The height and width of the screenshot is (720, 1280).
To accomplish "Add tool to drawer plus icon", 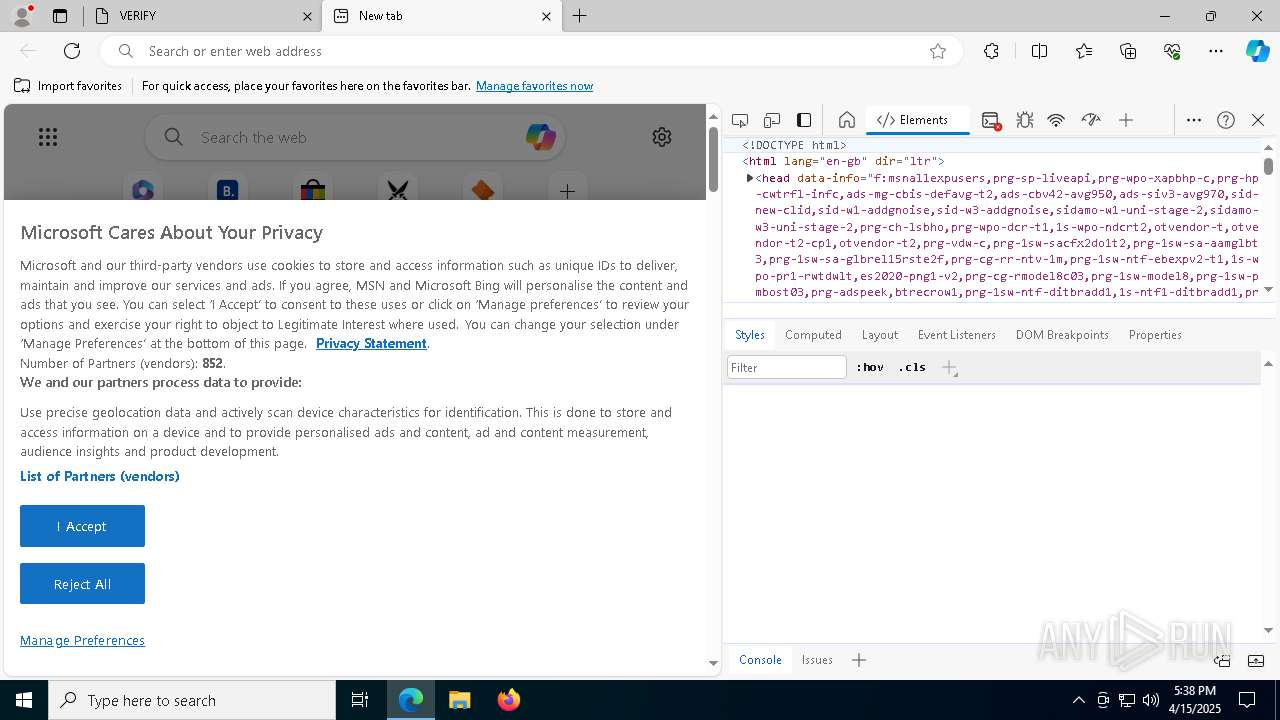I will click(x=859, y=660).
